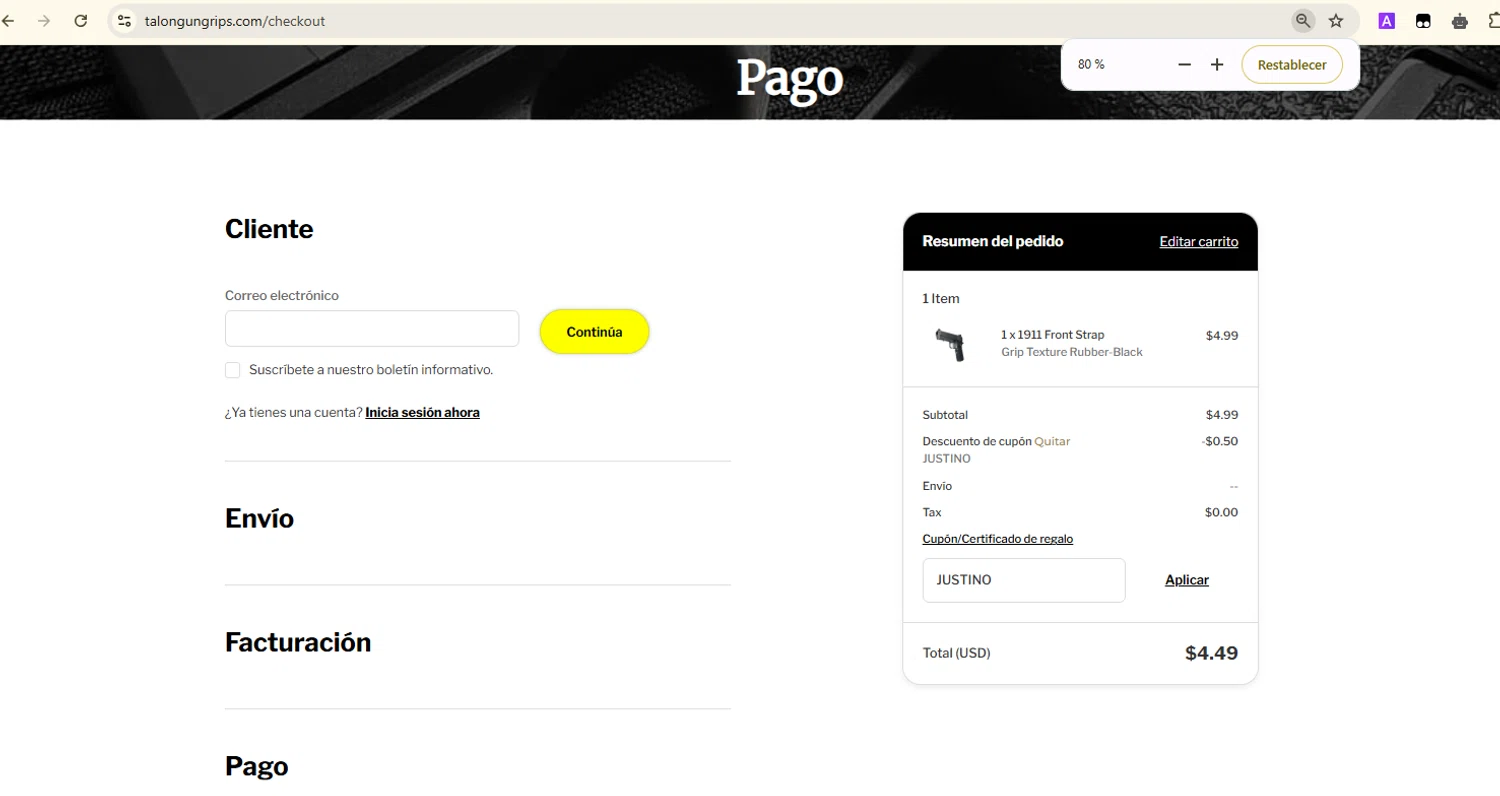
Task: Click the coupon discount value -$0.50
Action: click(x=1220, y=441)
